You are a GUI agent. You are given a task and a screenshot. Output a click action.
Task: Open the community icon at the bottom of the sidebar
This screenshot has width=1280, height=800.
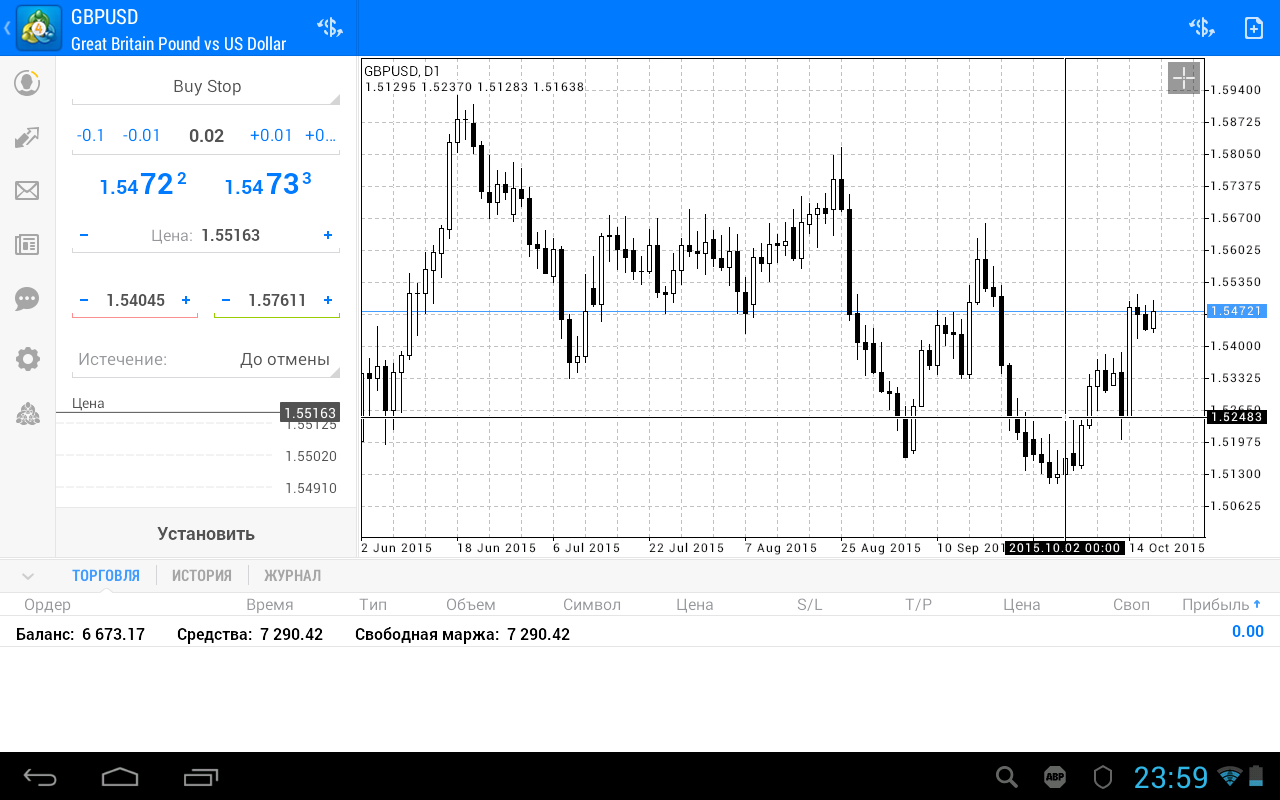pyautogui.click(x=27, y=414)
